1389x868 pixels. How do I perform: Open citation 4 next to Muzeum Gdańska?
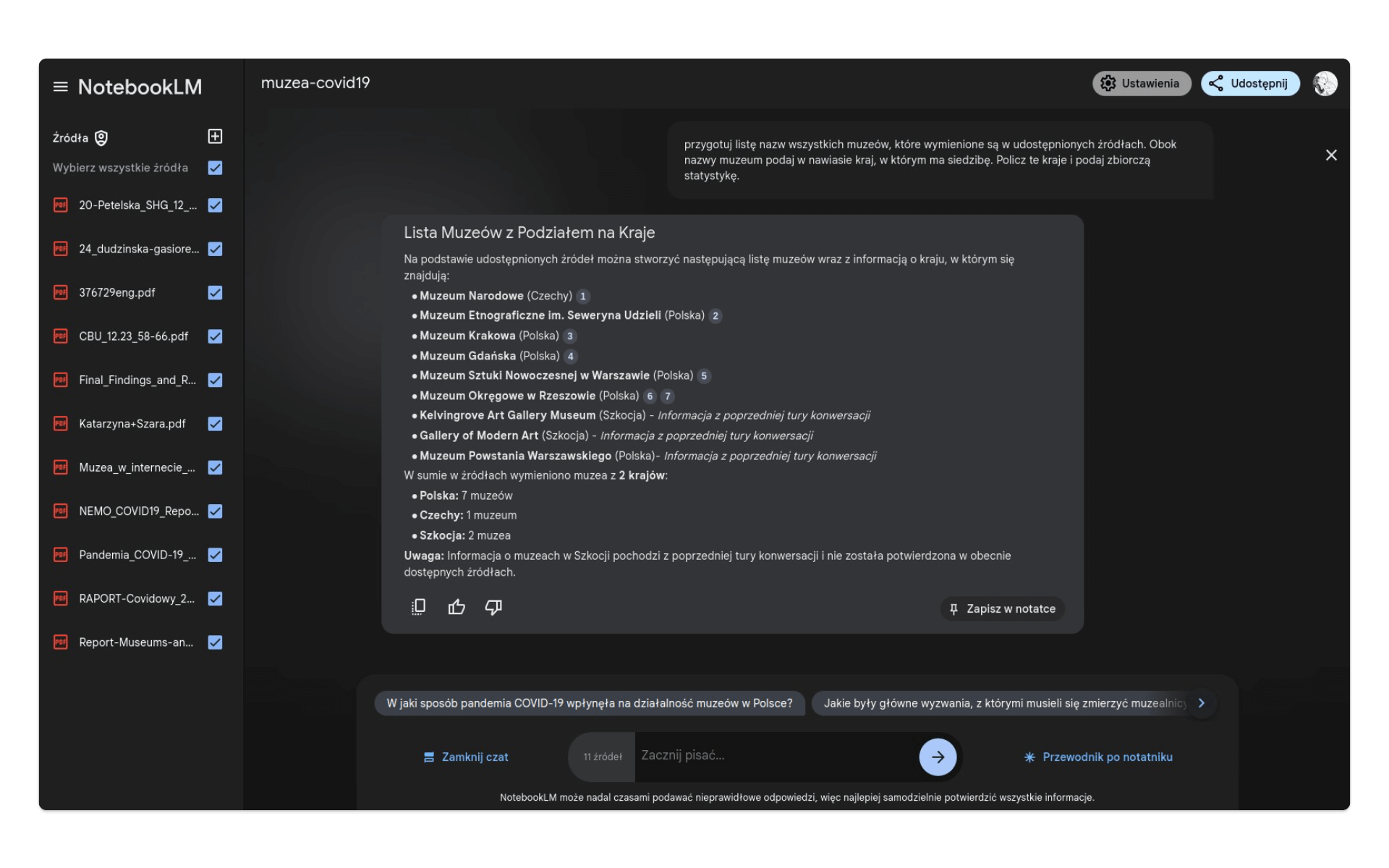click(571, 356)
